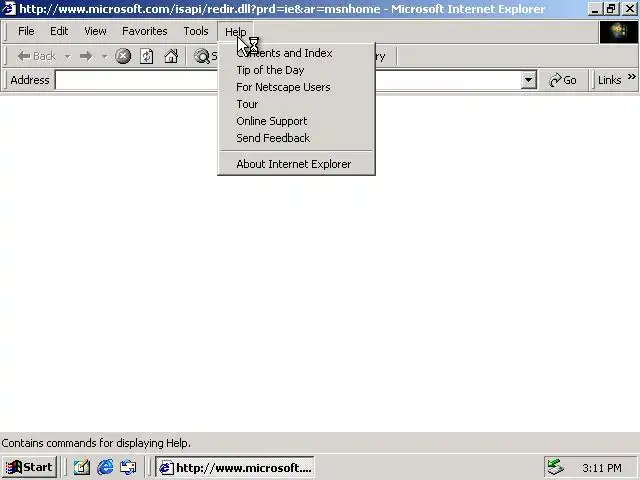
Task: Choose Contents and Index from Help
Action: 296,53
